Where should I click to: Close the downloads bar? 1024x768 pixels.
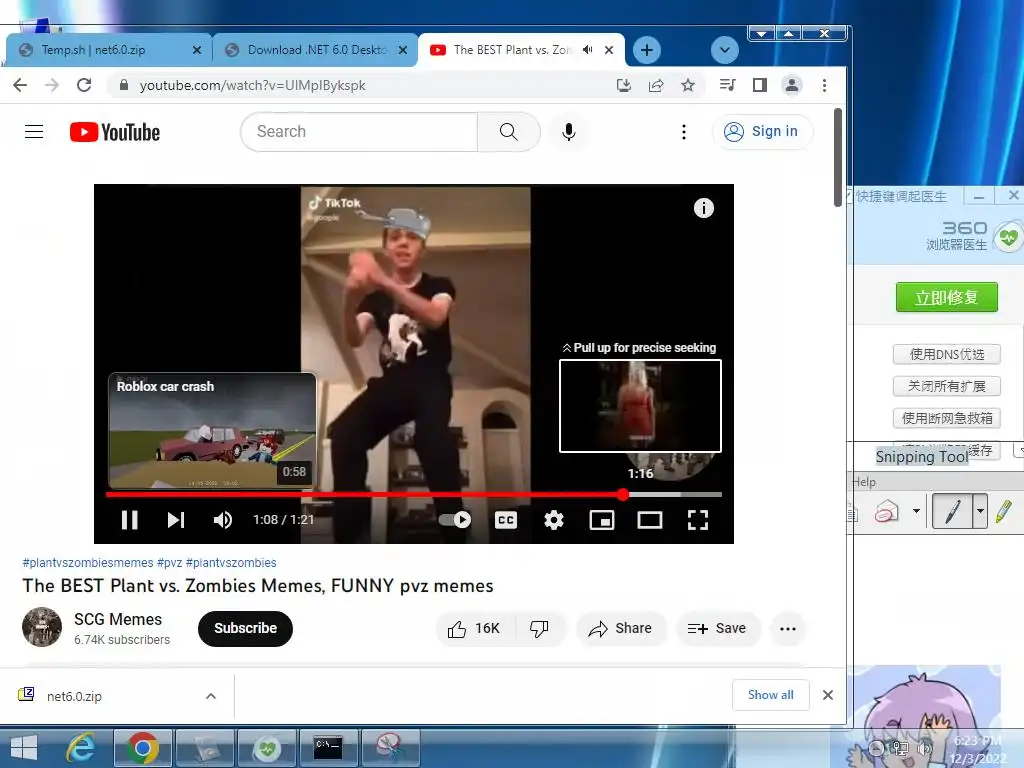(827, 695)
